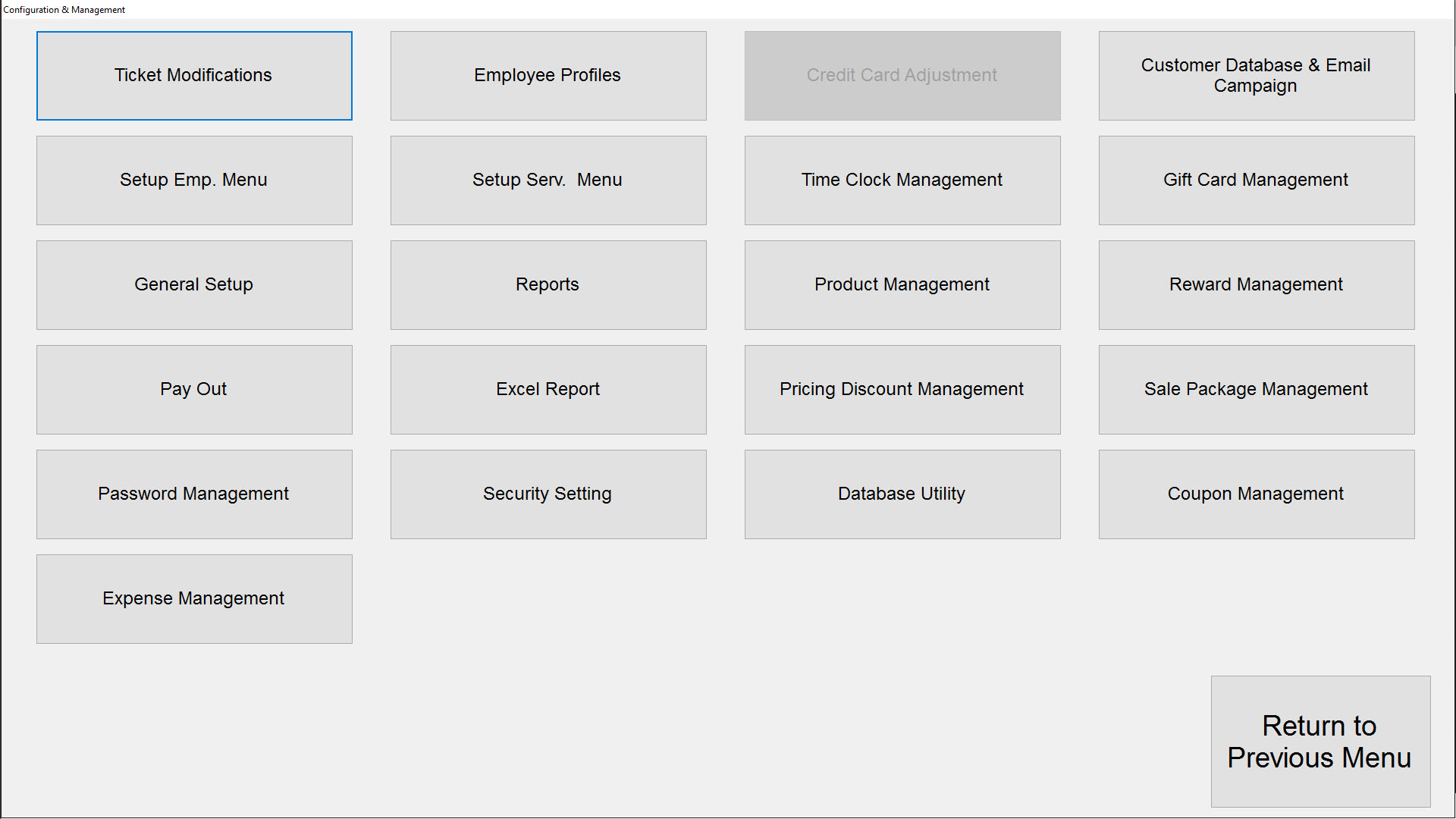Open Ticket Modifications
This screenshot has height=819, width=1456.
194,76
